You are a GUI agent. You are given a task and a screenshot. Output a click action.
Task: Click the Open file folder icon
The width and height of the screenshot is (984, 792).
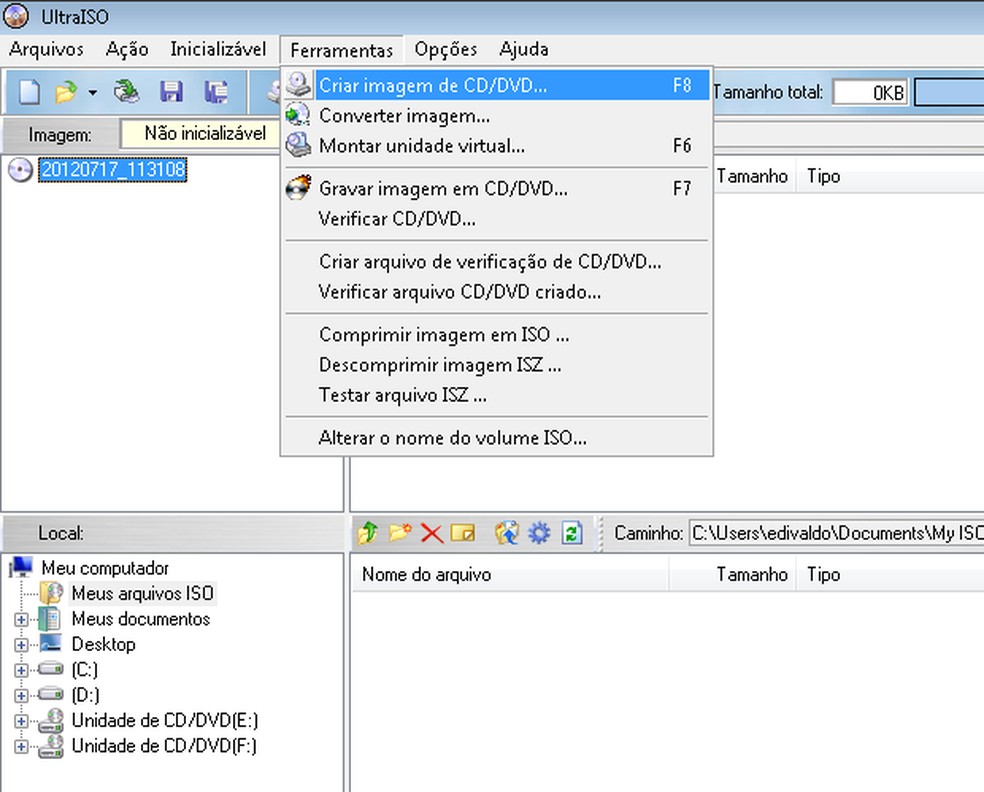(x=66, y=92)
